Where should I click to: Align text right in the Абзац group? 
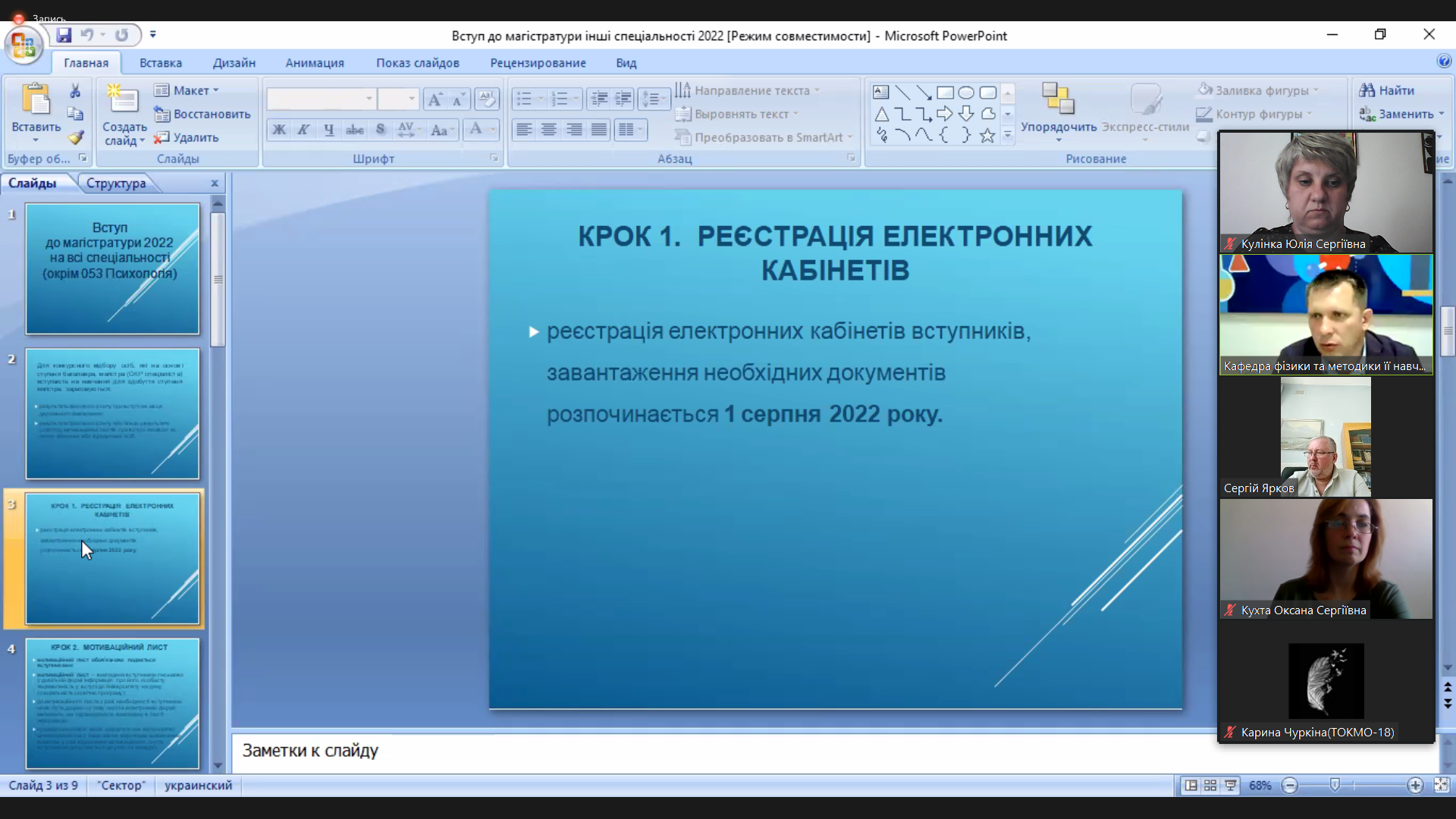tap(574, 130)
